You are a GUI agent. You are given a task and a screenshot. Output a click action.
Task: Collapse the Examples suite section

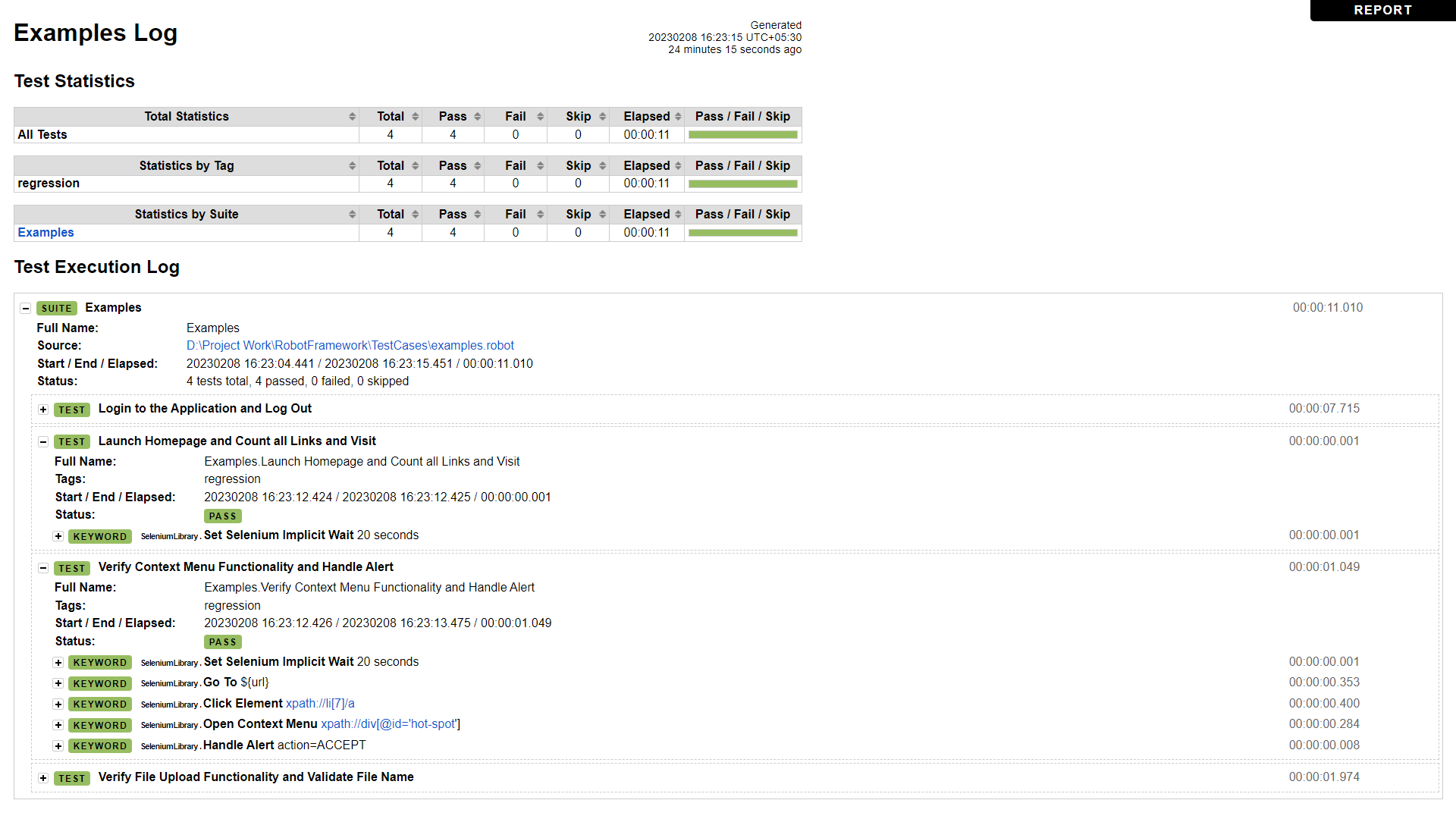point(27,308)
